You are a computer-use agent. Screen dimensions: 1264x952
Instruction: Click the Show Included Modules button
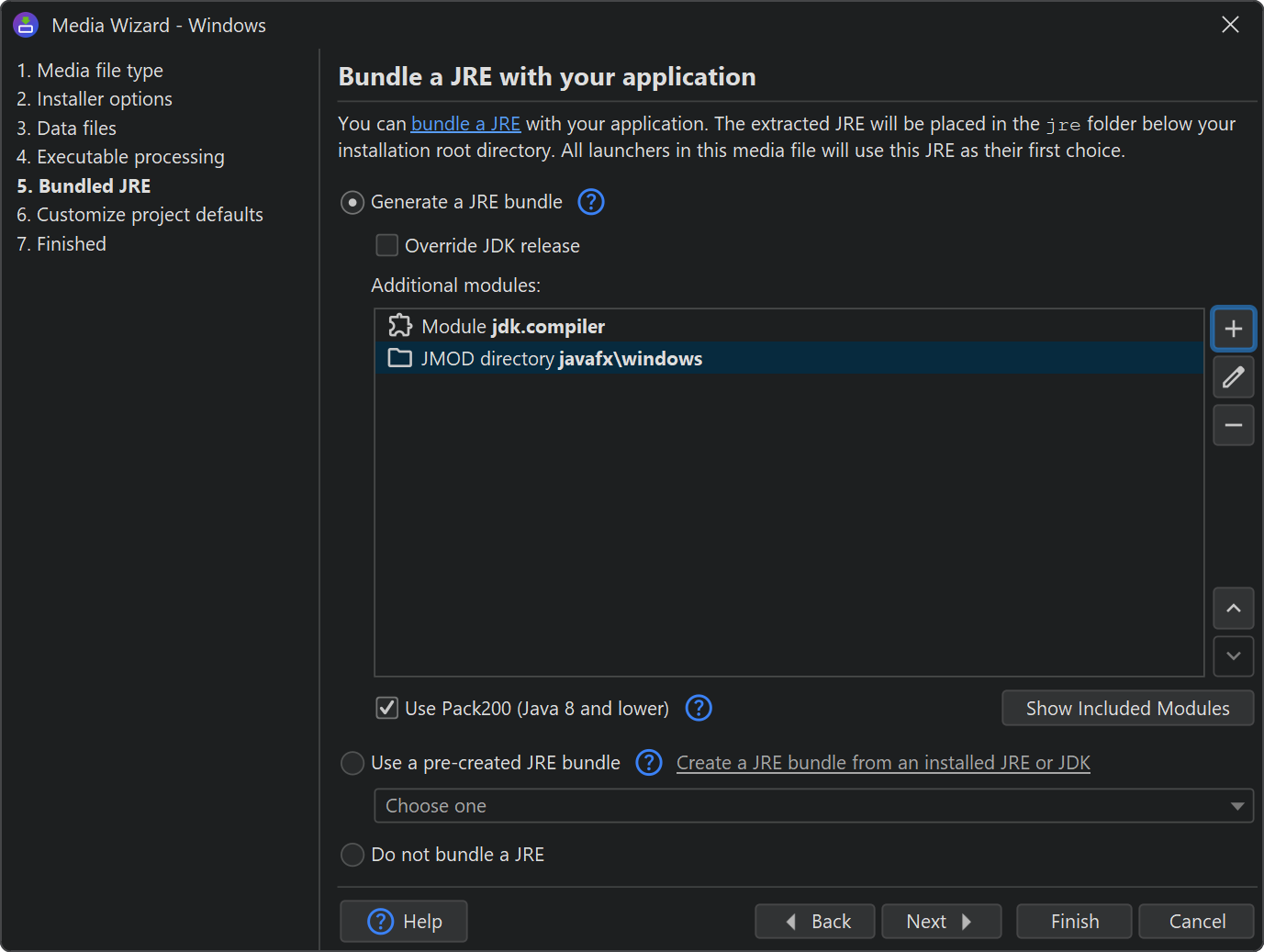(x=1127, y=708)
